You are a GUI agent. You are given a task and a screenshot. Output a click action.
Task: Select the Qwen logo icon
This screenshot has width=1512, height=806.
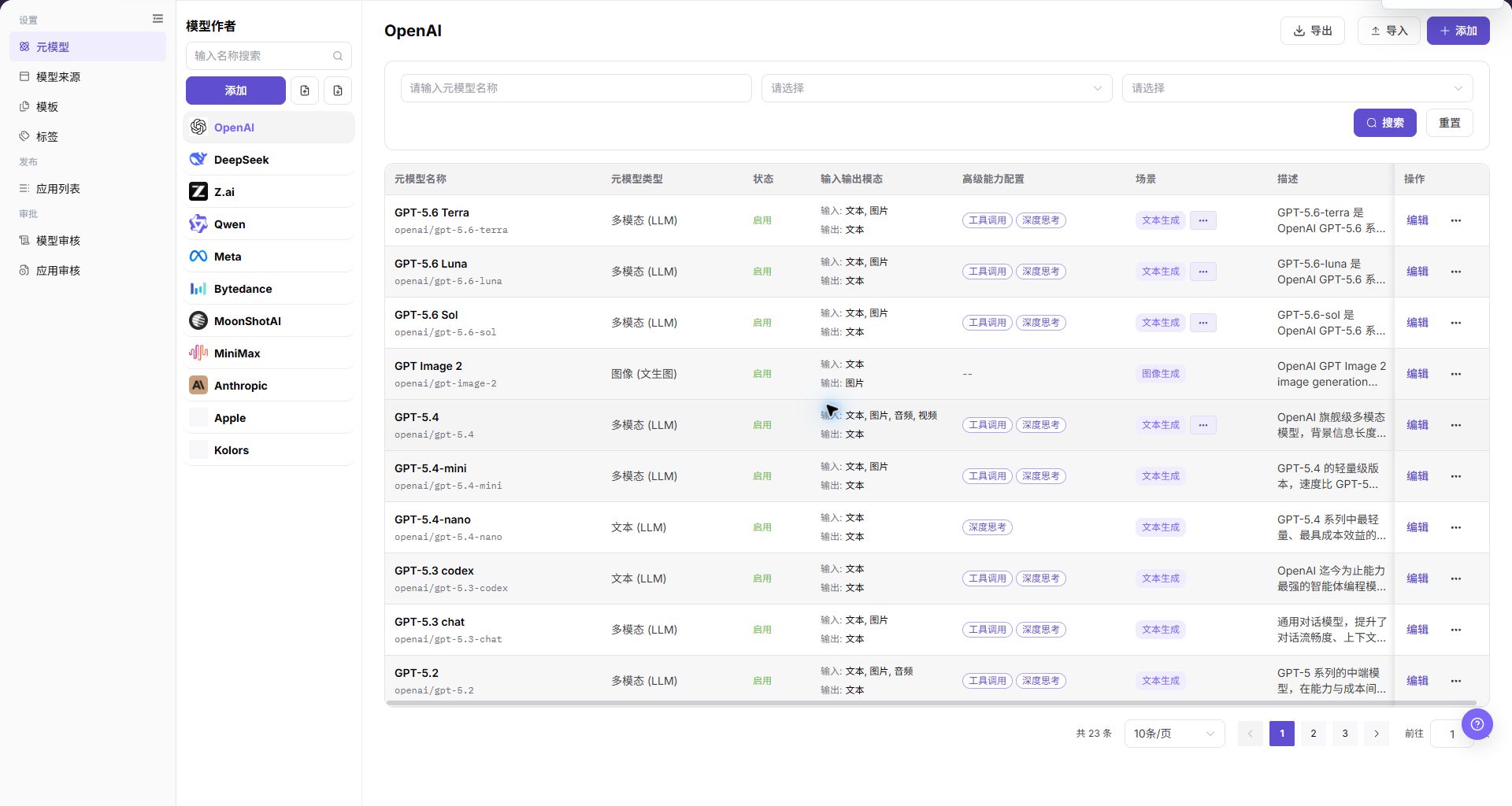[198, 224]
